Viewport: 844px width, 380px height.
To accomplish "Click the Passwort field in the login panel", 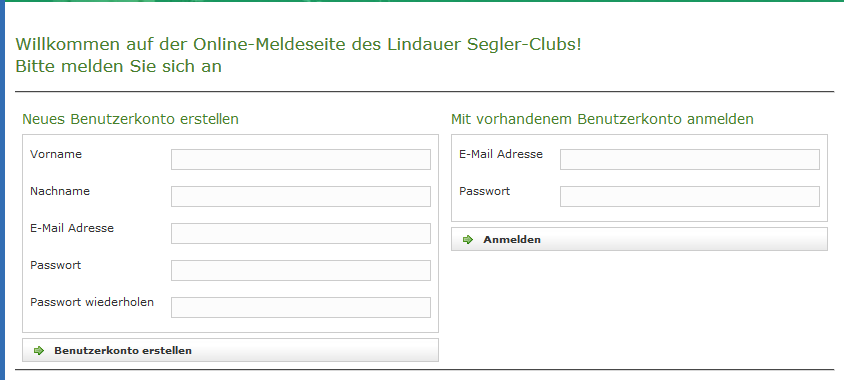I will click(x=690, y=196).
